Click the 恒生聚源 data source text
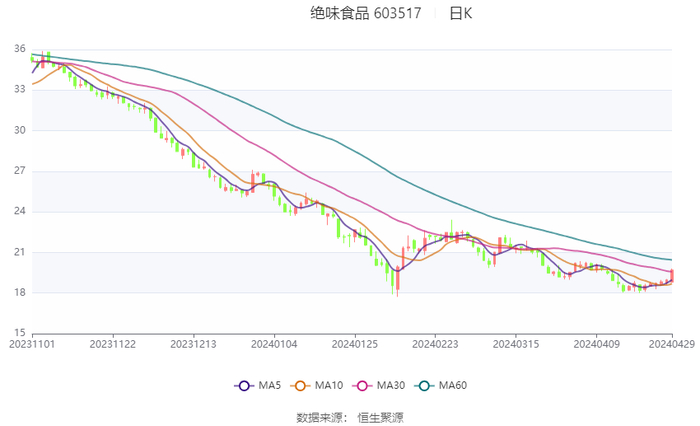This screenshot has height=426, width=700. (380, 418)
